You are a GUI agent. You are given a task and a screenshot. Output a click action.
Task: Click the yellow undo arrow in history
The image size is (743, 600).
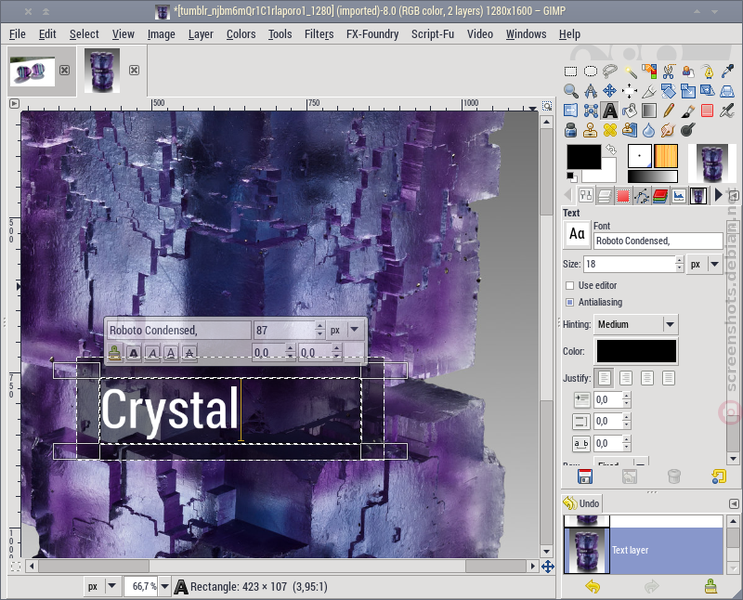click(592, 587)
